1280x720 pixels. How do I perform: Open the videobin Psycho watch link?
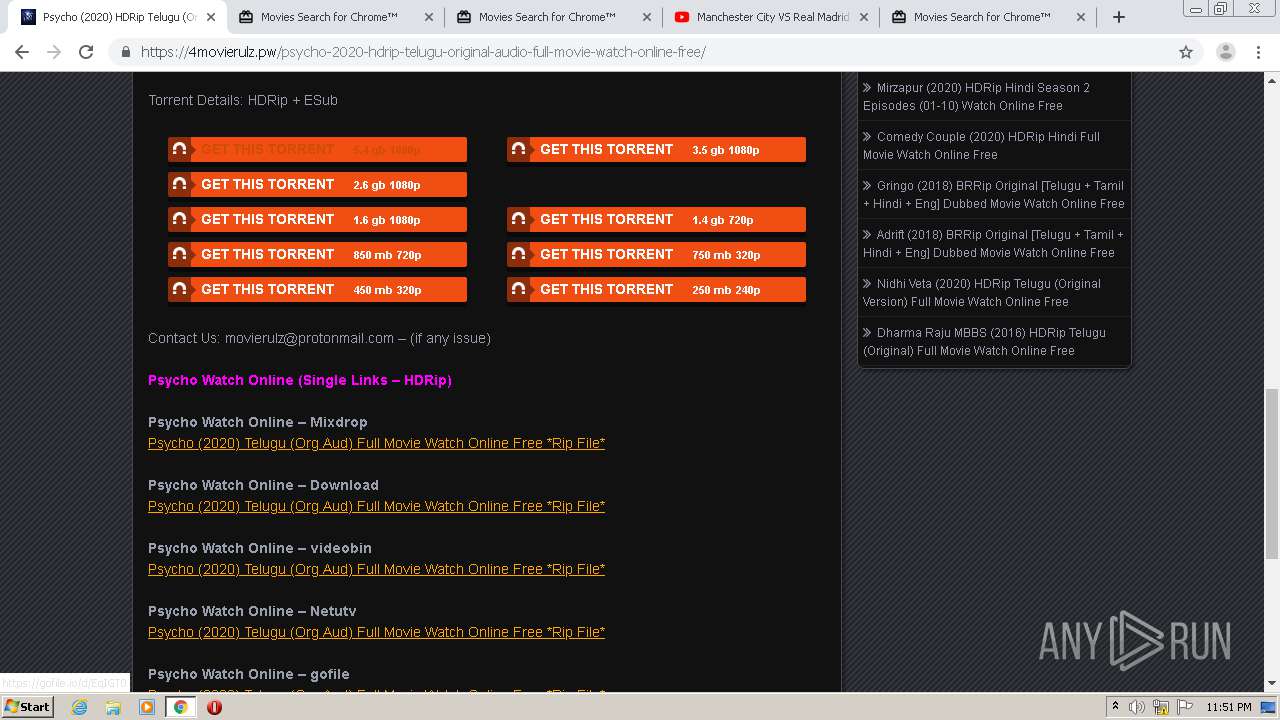pos(376,569)
